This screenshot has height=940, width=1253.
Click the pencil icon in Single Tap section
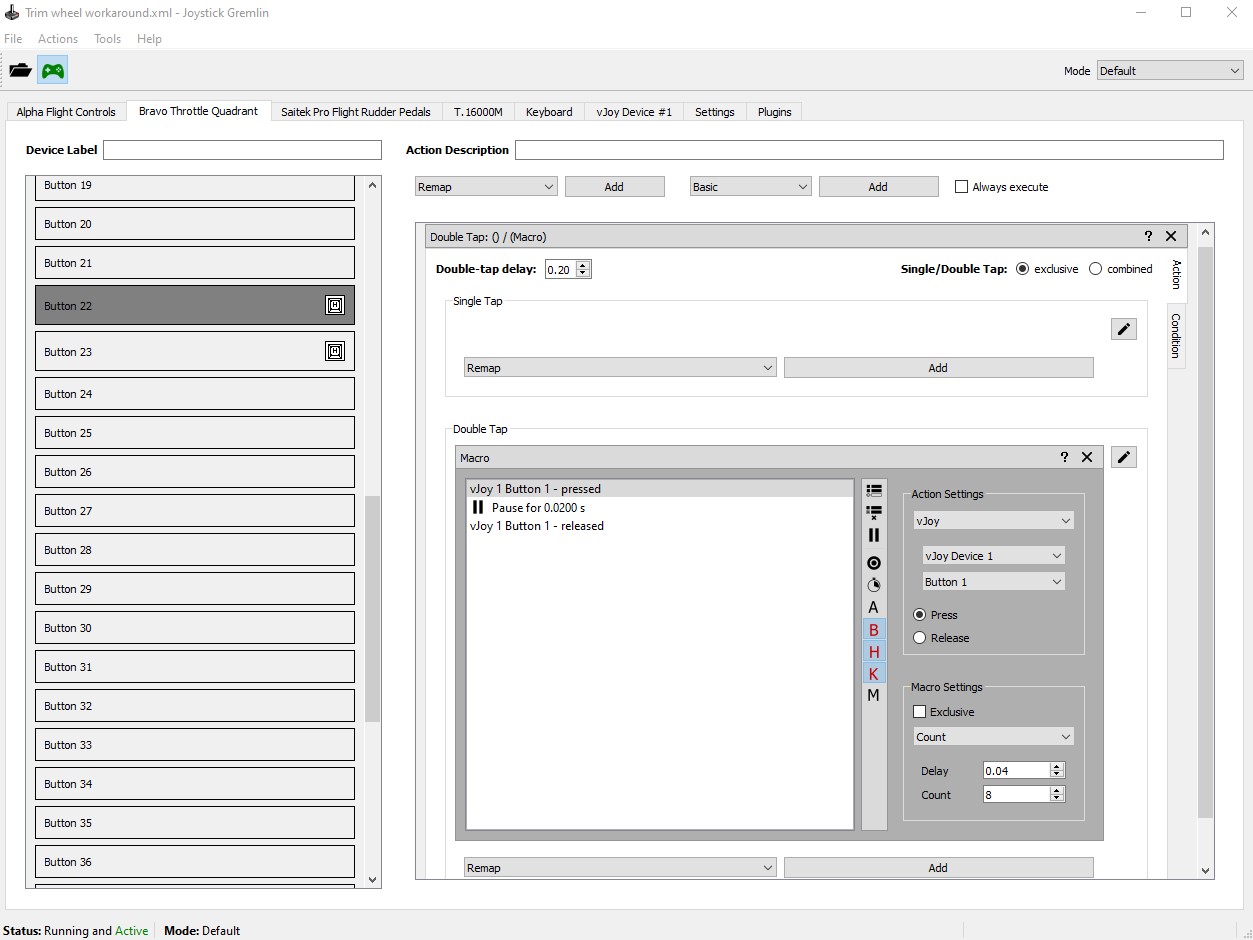tap(1123, 329)
